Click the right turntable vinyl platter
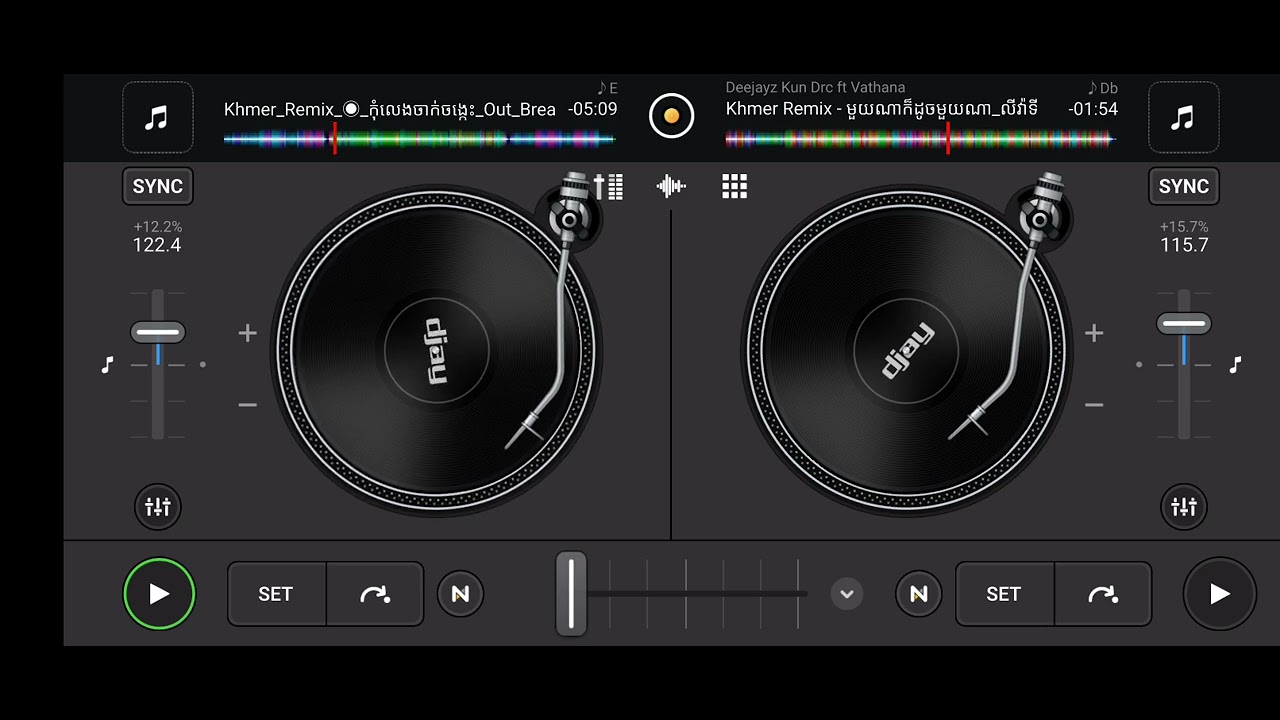Image resolution: width=1280 pixels, height=720 pixels. coord(907,350)
